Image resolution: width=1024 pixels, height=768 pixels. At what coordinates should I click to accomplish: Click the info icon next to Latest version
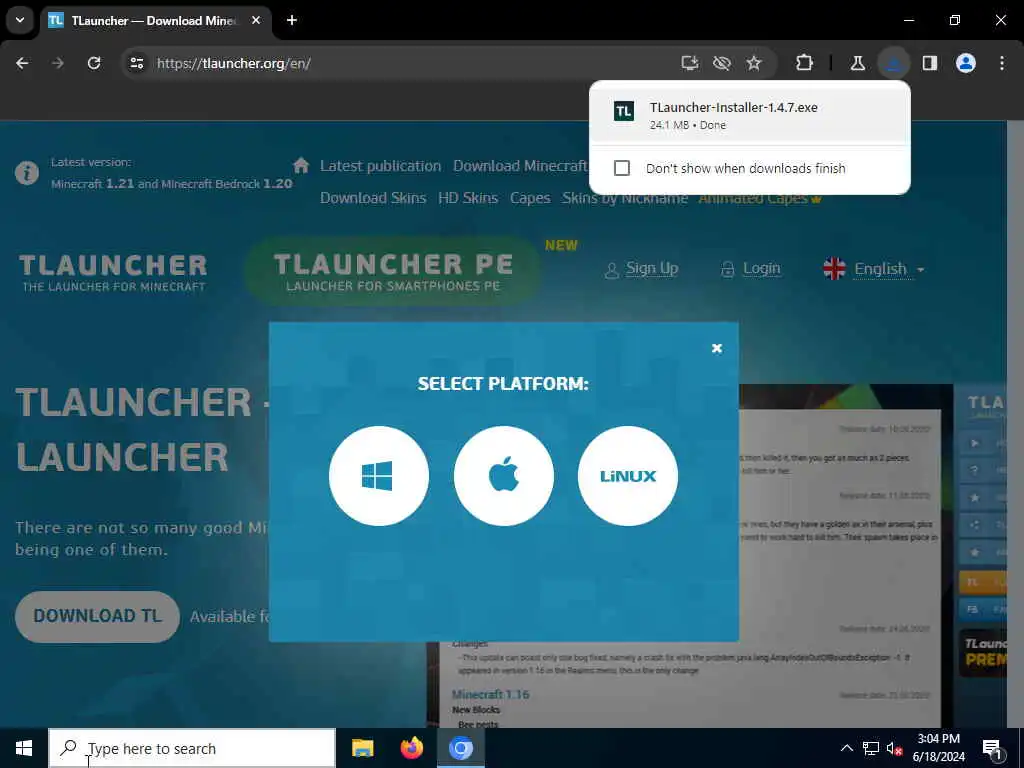tap(27, 173)
